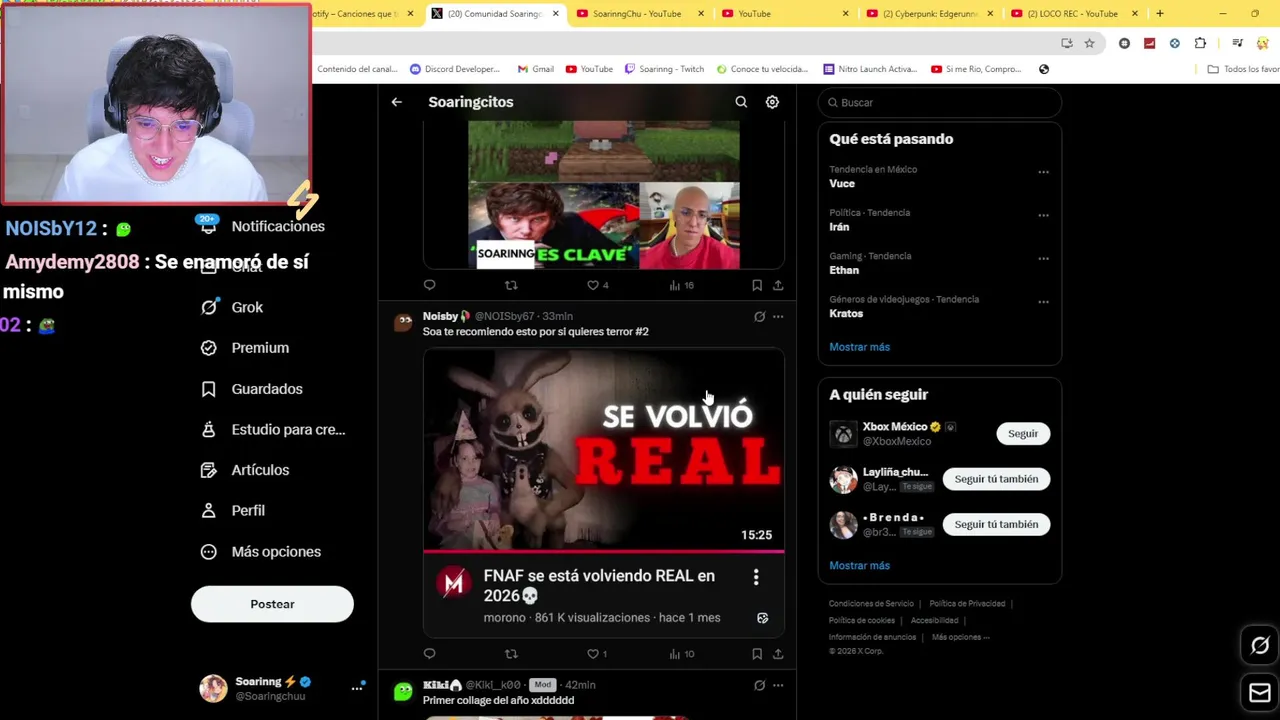
Task: Open options for Irán trend
Action: point(1043,215)
